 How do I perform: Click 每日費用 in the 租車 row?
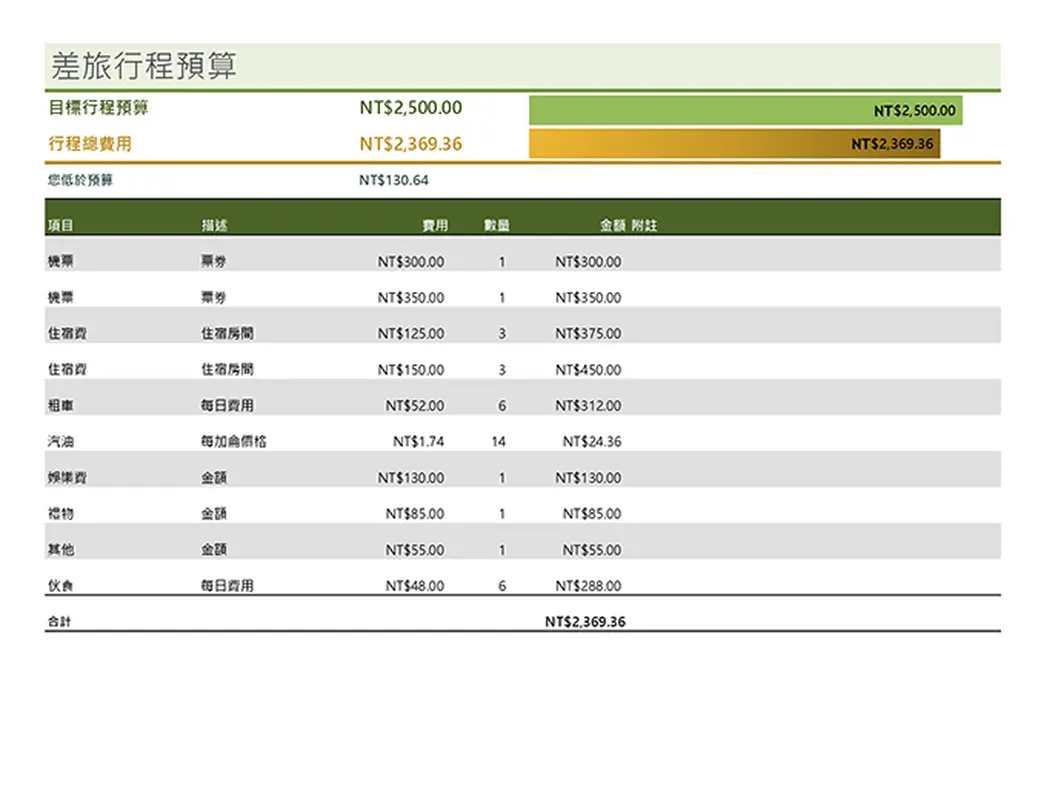click(227, 405)
